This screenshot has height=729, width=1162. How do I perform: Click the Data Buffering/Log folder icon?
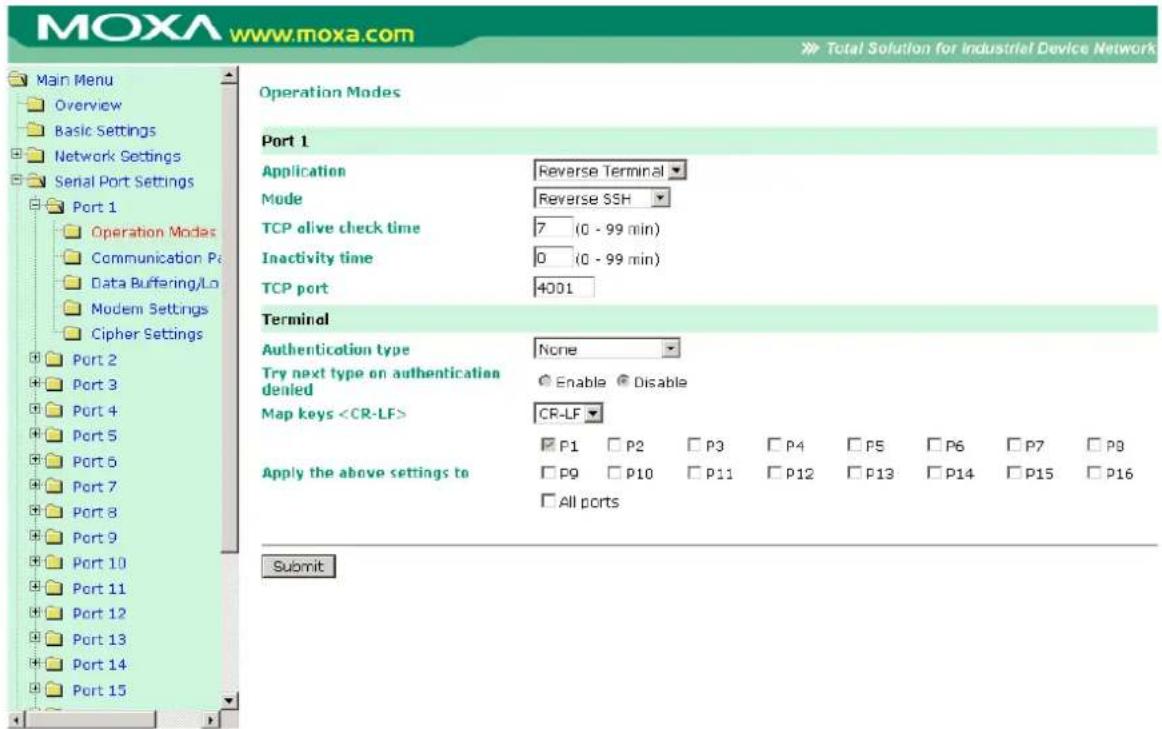(72, 282)
